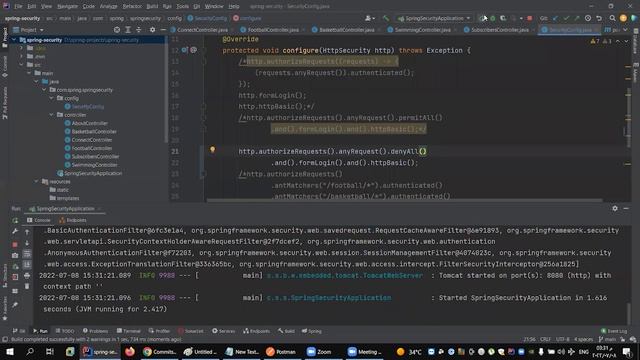640x360 pixels.
Task: Click the Debug bug icon in toolbar
Action: [493, 18]
